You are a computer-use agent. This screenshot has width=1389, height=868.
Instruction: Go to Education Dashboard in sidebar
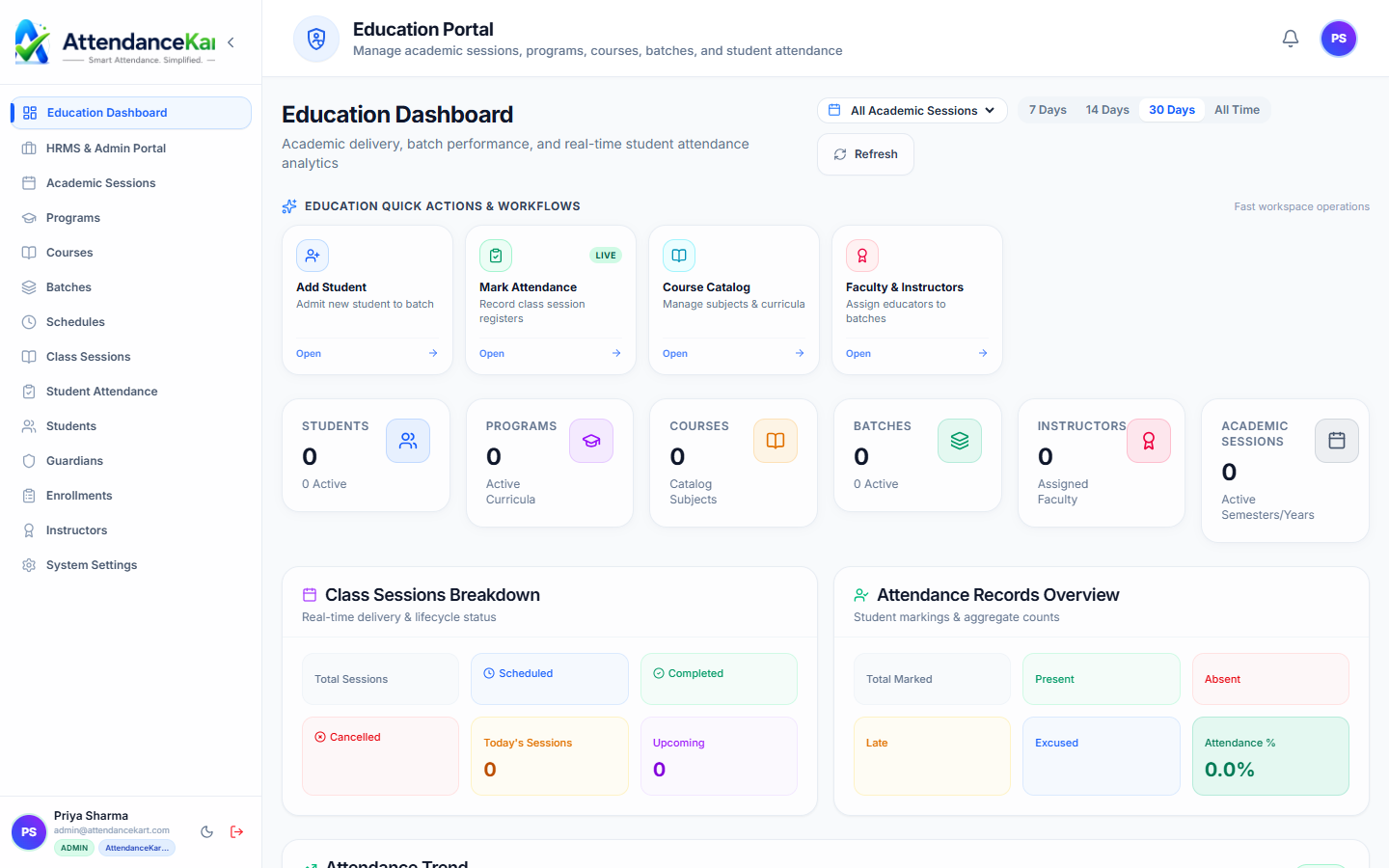(x=131, y=113)
